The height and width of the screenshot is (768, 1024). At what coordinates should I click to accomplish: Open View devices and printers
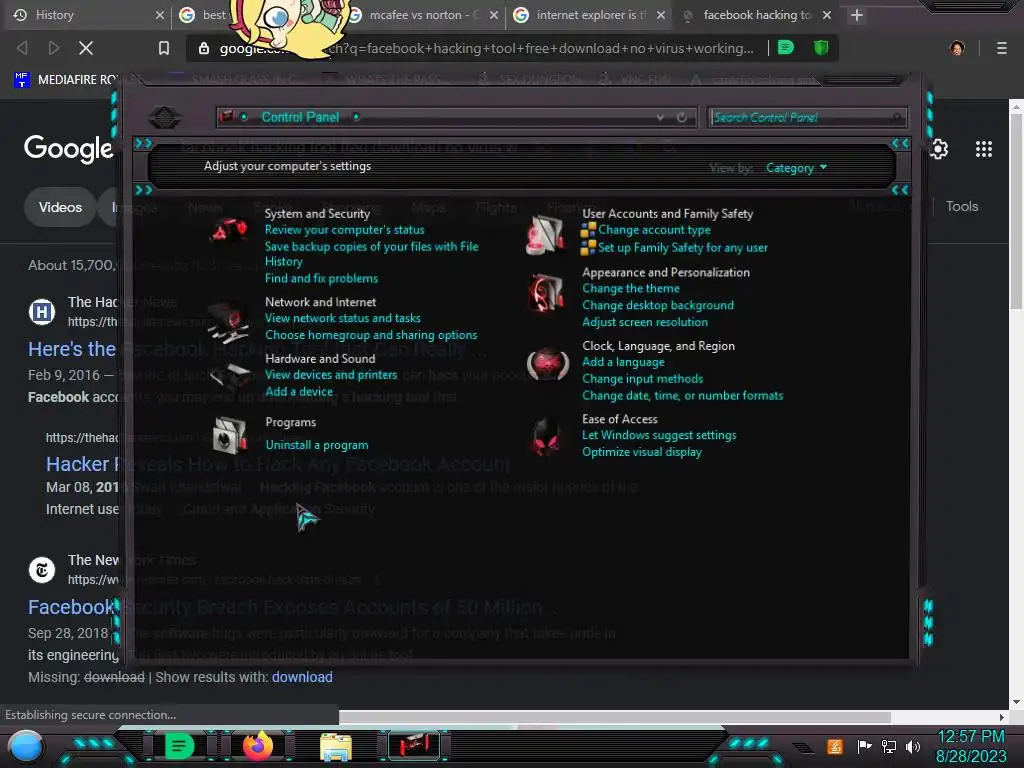(x=331, y=375)
